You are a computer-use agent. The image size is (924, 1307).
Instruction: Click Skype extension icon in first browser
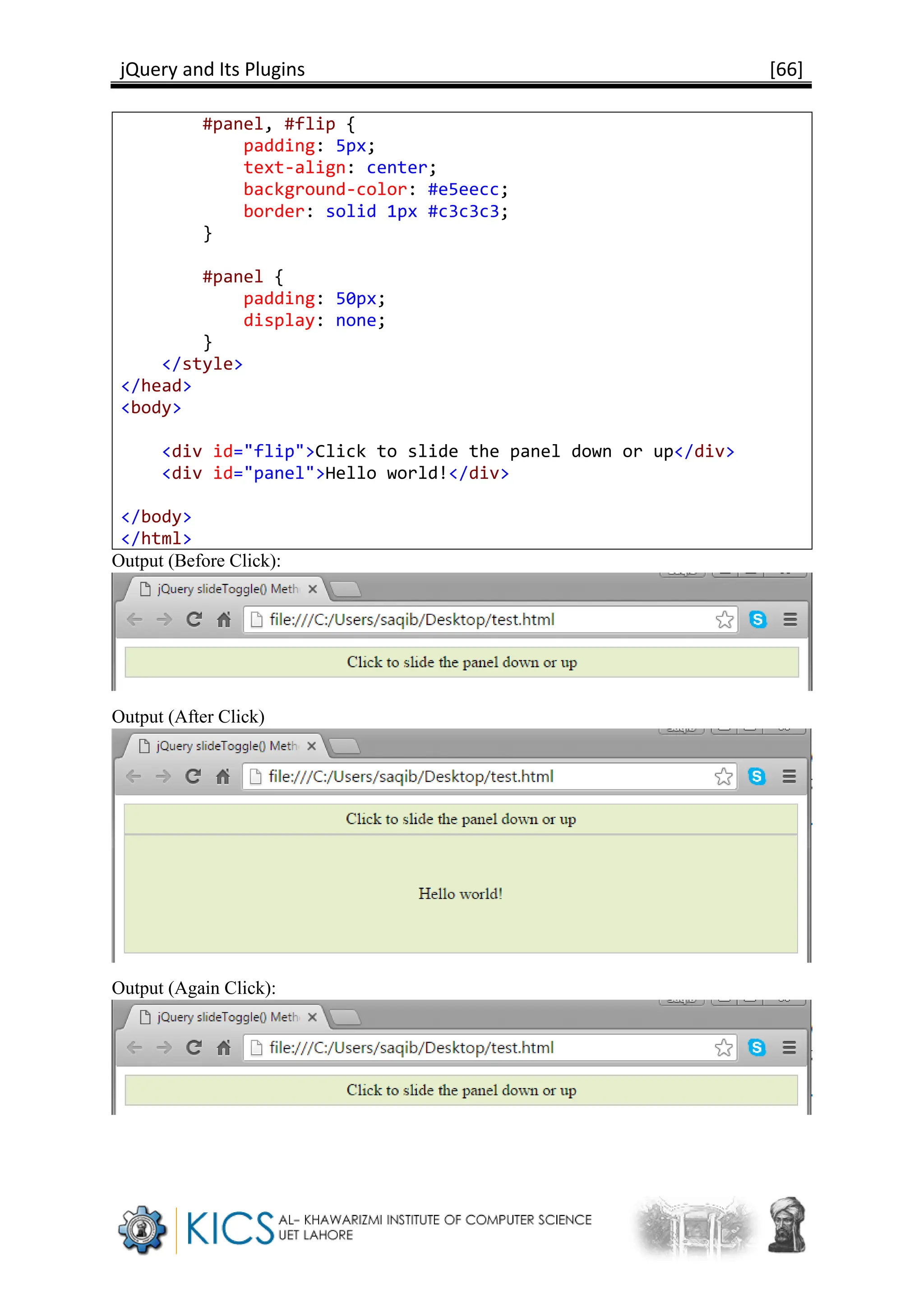pyautogui.click(x=758, y=619)
